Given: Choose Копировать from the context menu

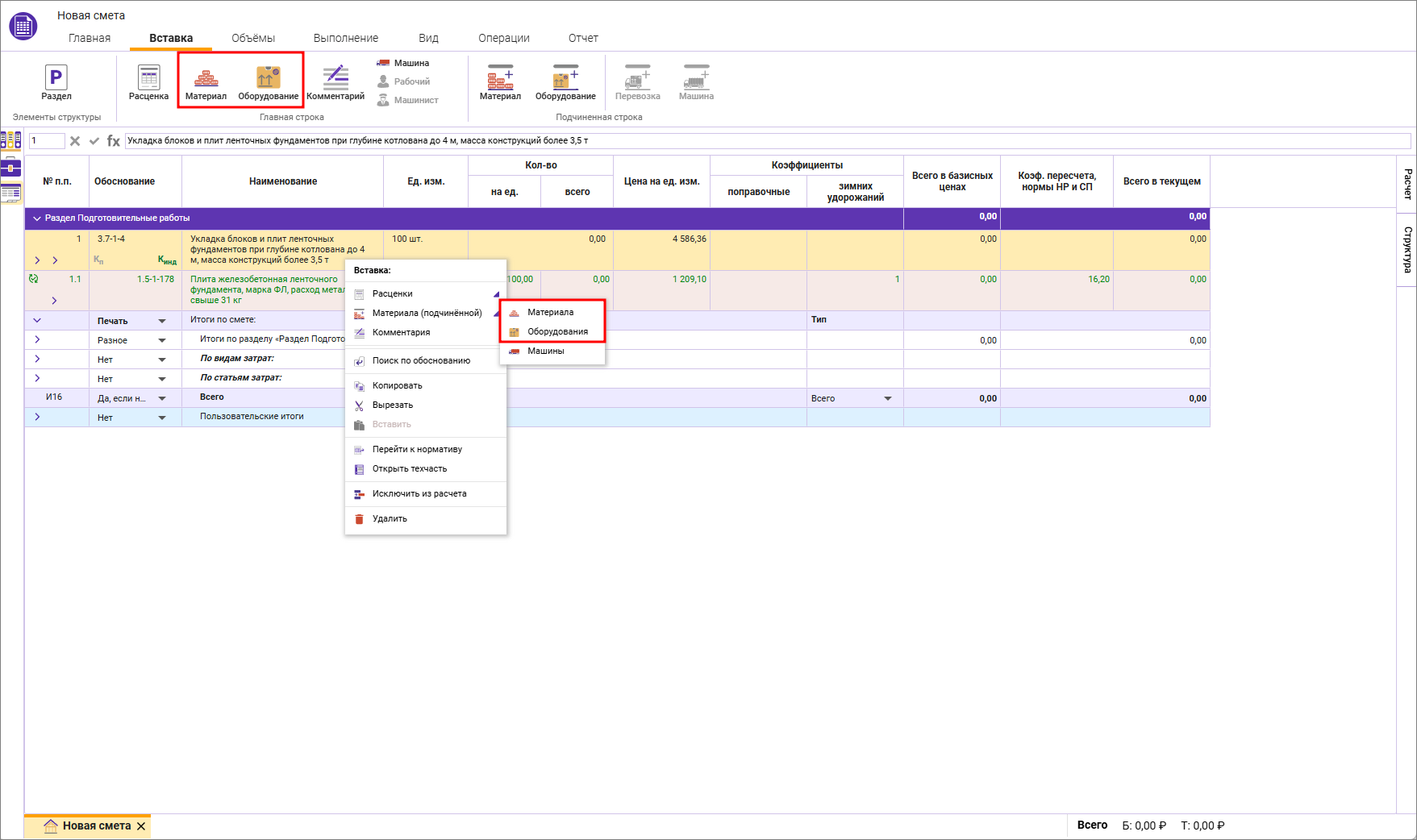Looking at the screenshot, I should coord(397,385).
